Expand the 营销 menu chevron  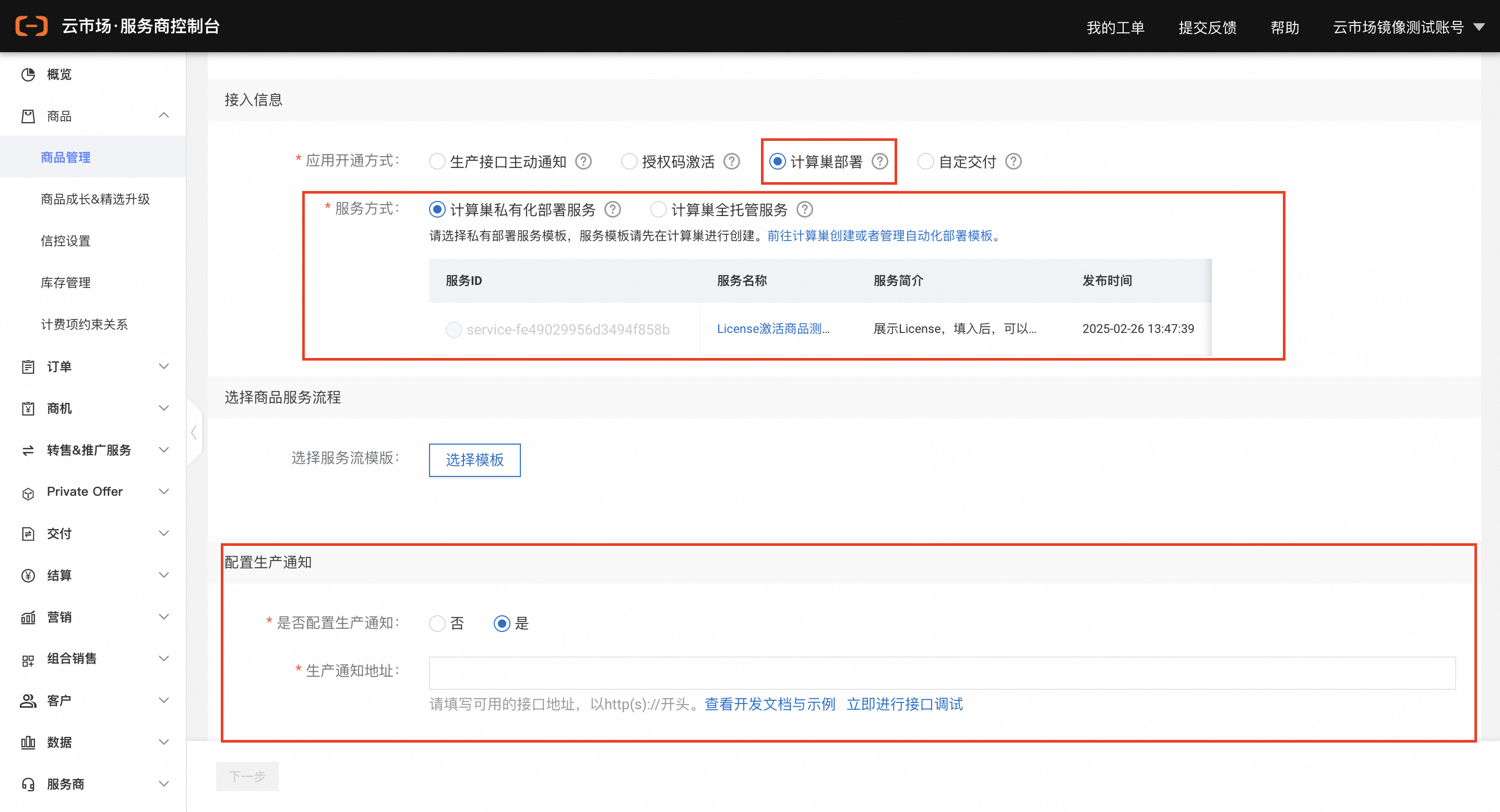click(164, 617)
